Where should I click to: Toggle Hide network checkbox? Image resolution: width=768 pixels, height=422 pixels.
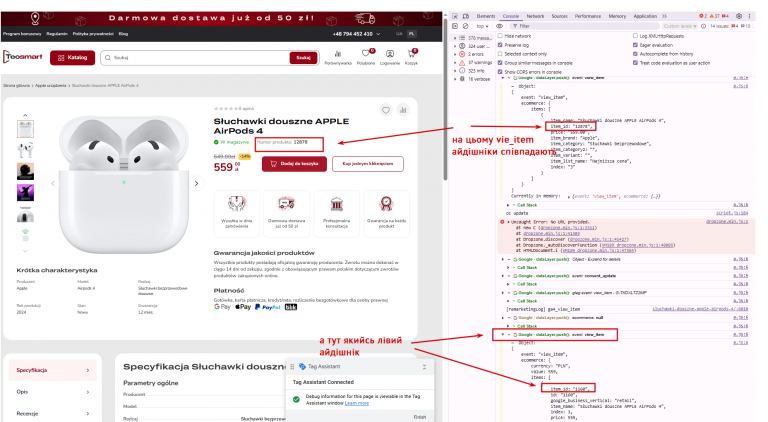[x=500, y=36]
